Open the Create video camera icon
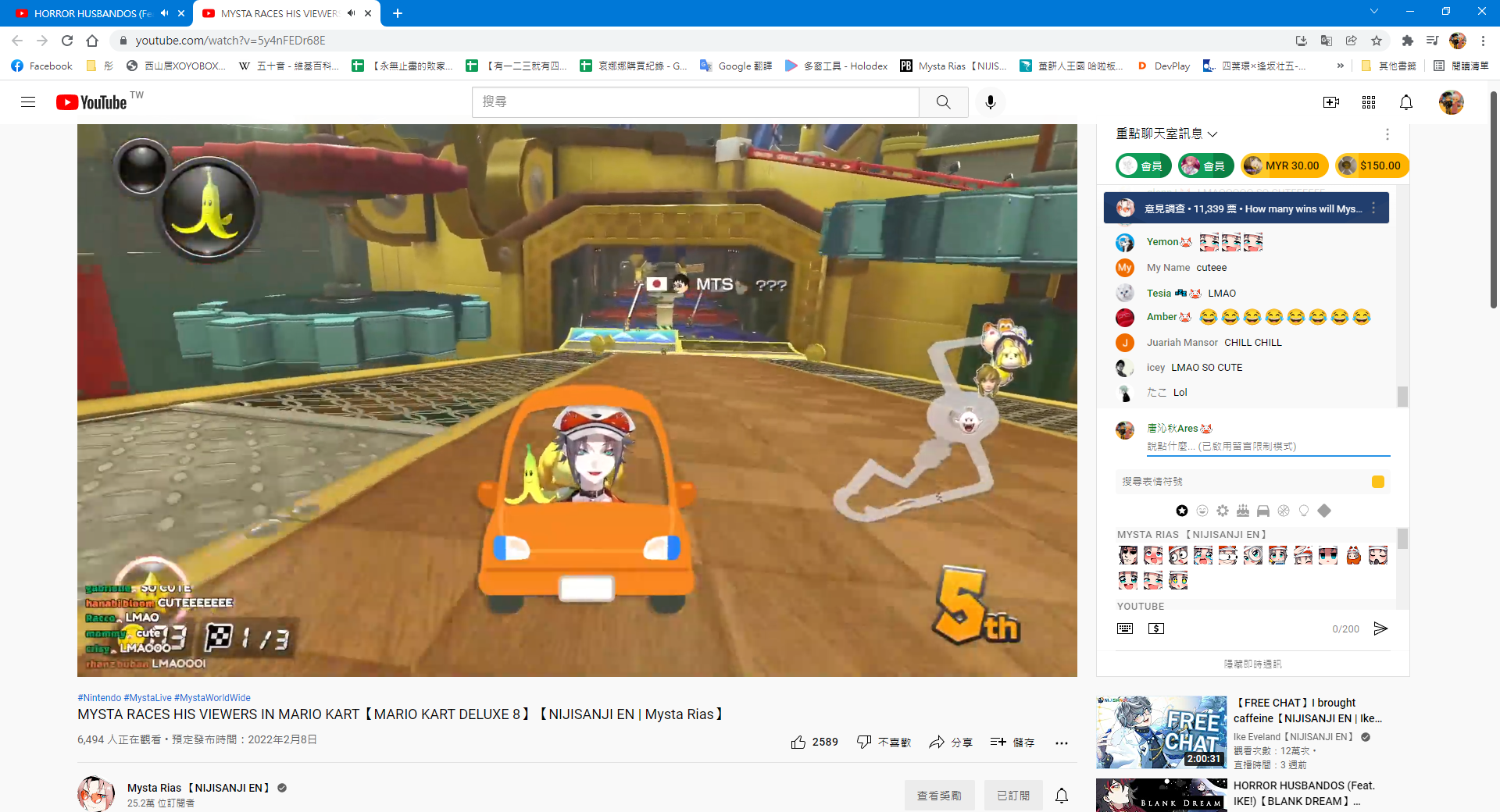The height and width of the screenshot is (812, 1500). point(1331,102)
